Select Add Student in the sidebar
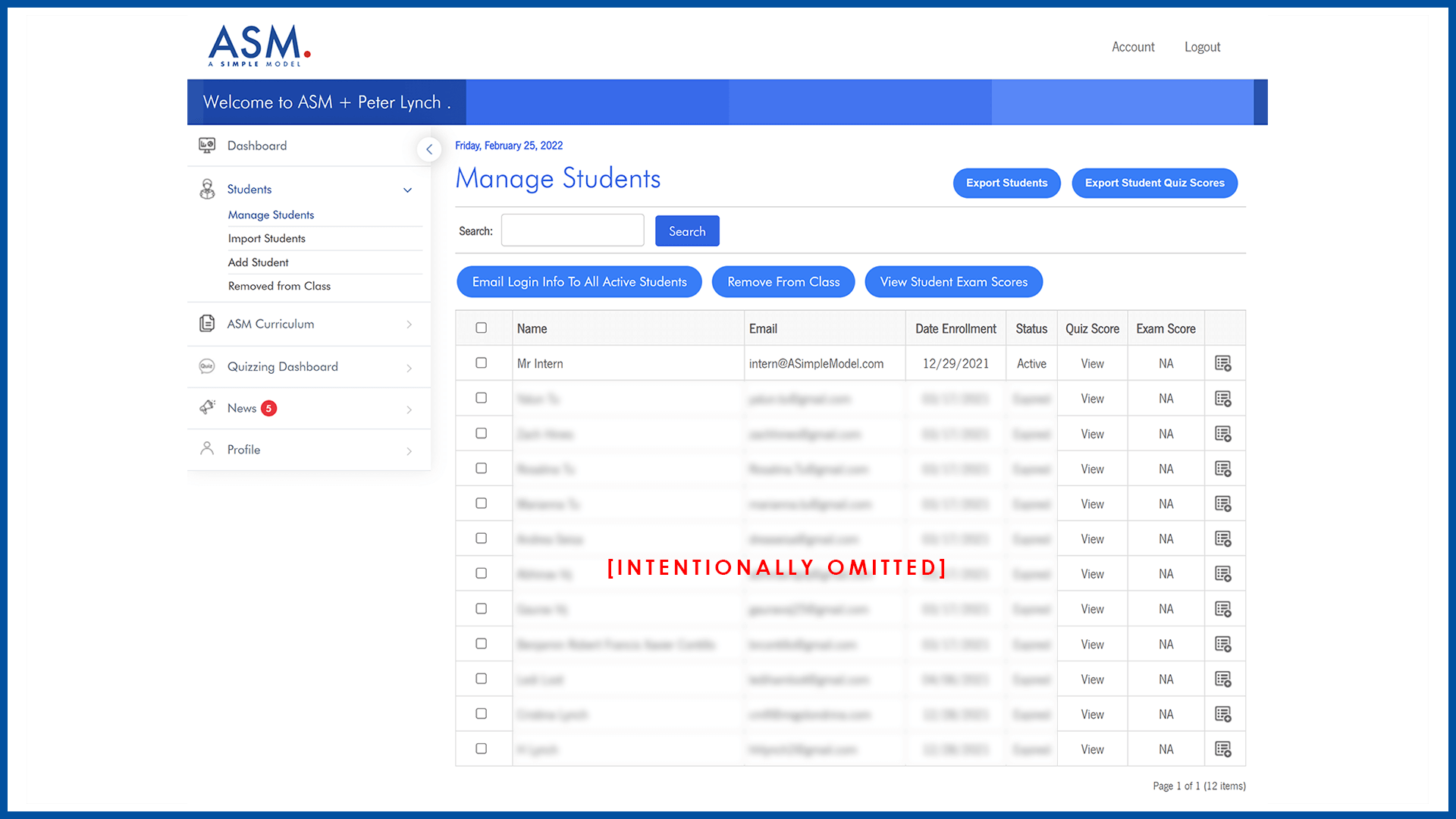This screenshot has width=1456, height=819. (258, 262)
